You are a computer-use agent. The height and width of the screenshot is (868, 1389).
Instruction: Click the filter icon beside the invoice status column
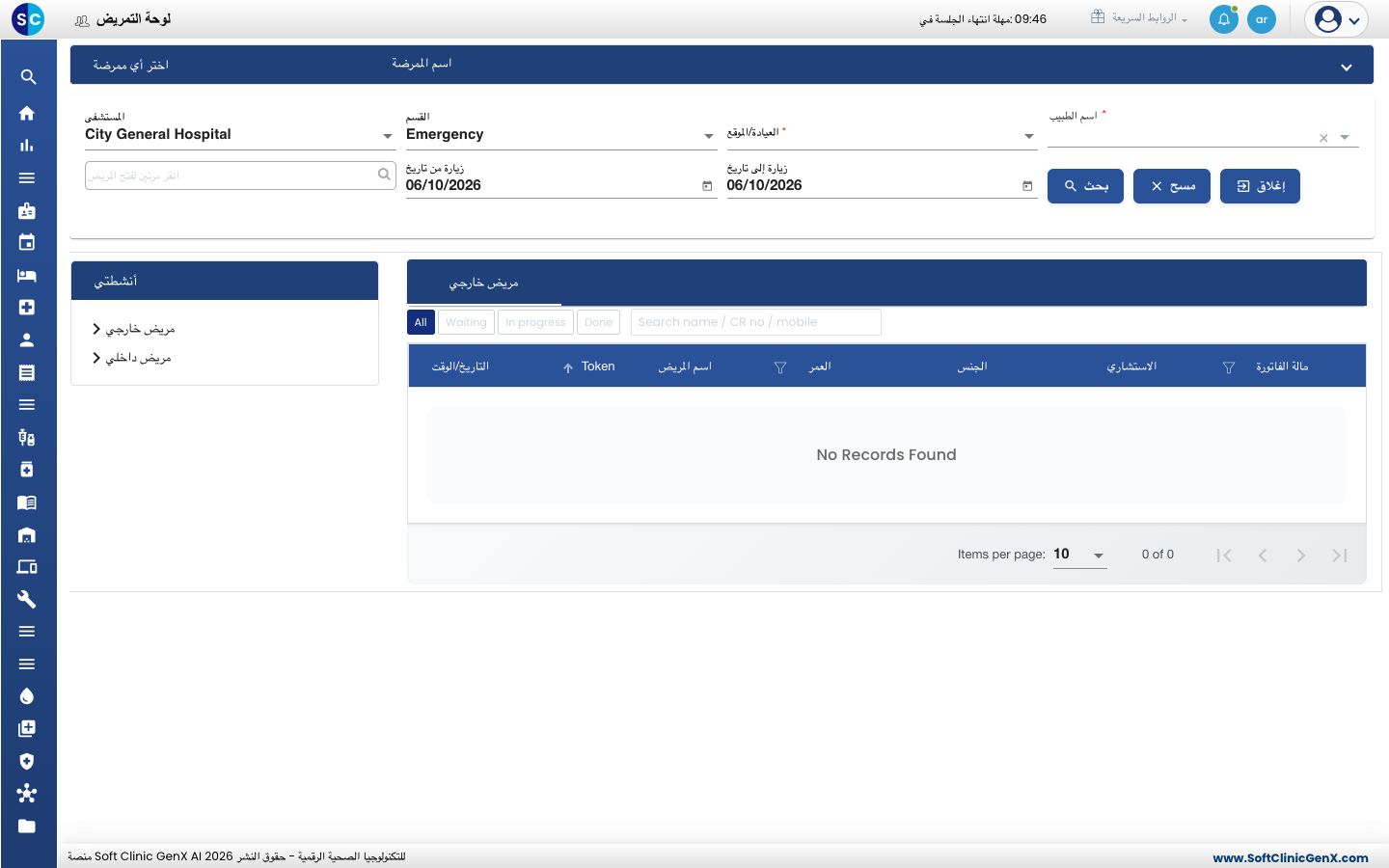click(1229, 367)
